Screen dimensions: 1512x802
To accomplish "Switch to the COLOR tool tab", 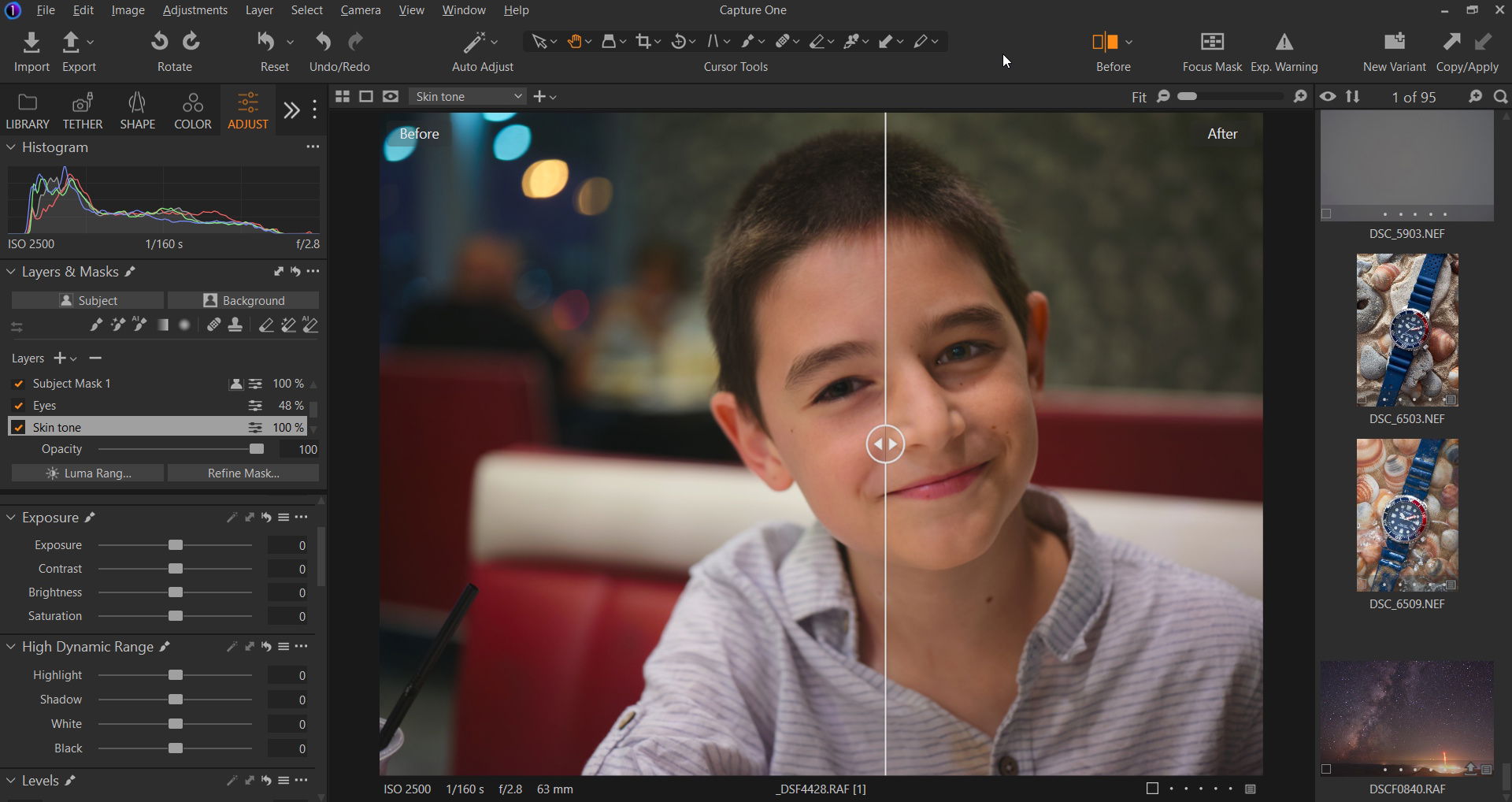I will click(192, 111).
